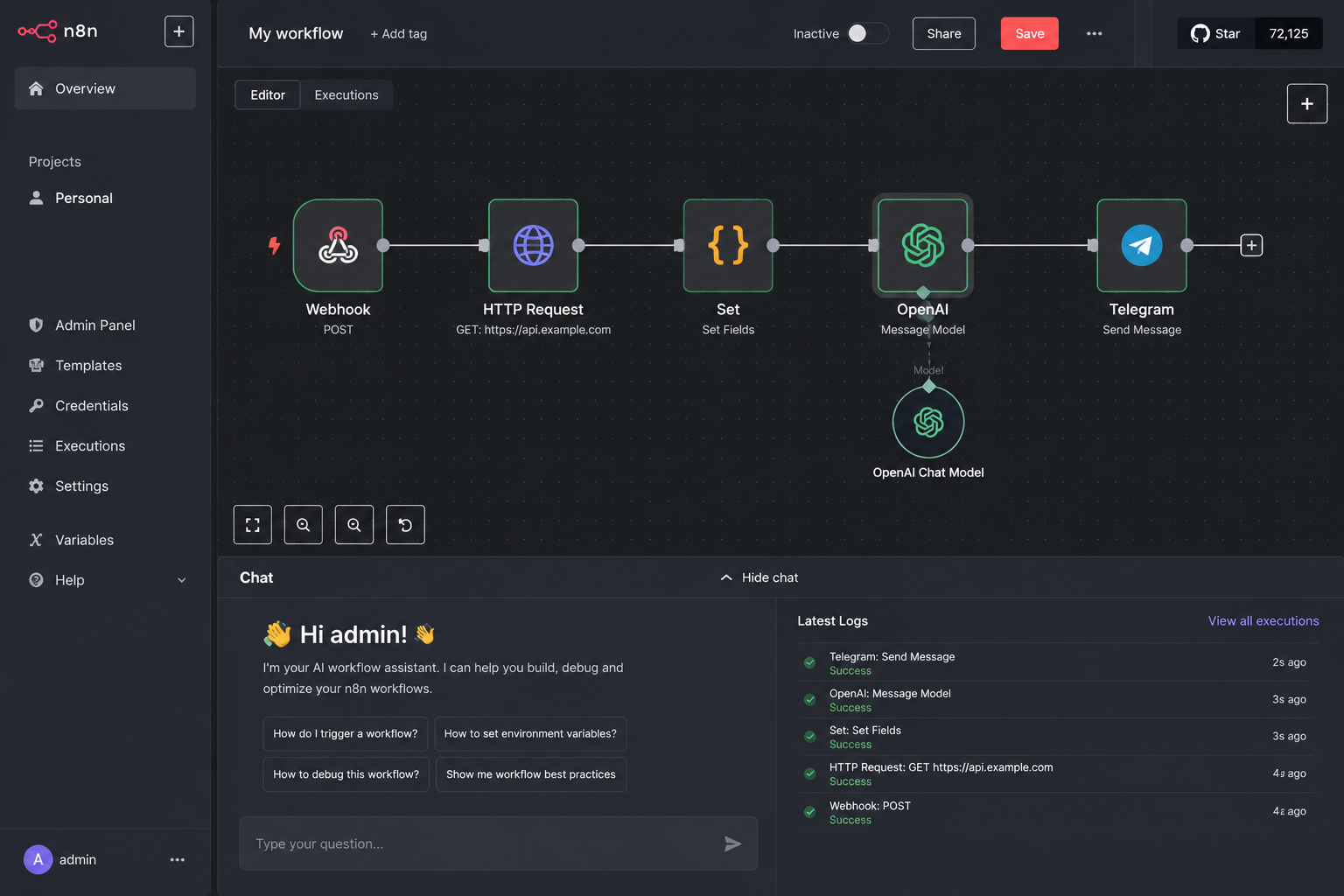Select the HTTP Request node
Screen dimensions: 1344x896
click(533, 245)
